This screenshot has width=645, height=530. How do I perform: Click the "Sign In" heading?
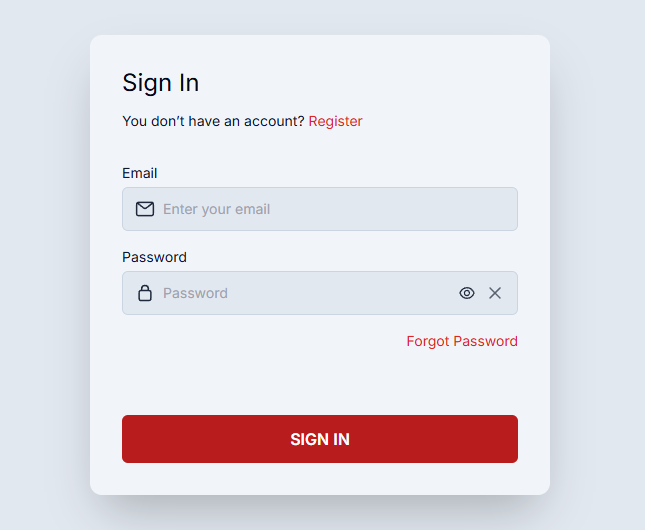coord(160,83)
